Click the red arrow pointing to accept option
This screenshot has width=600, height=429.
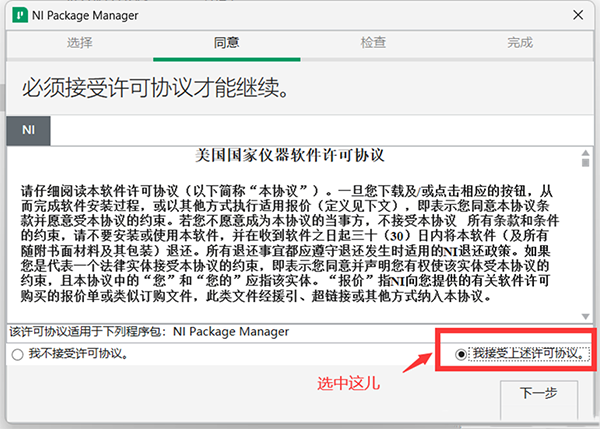click(x=417, y=362)
